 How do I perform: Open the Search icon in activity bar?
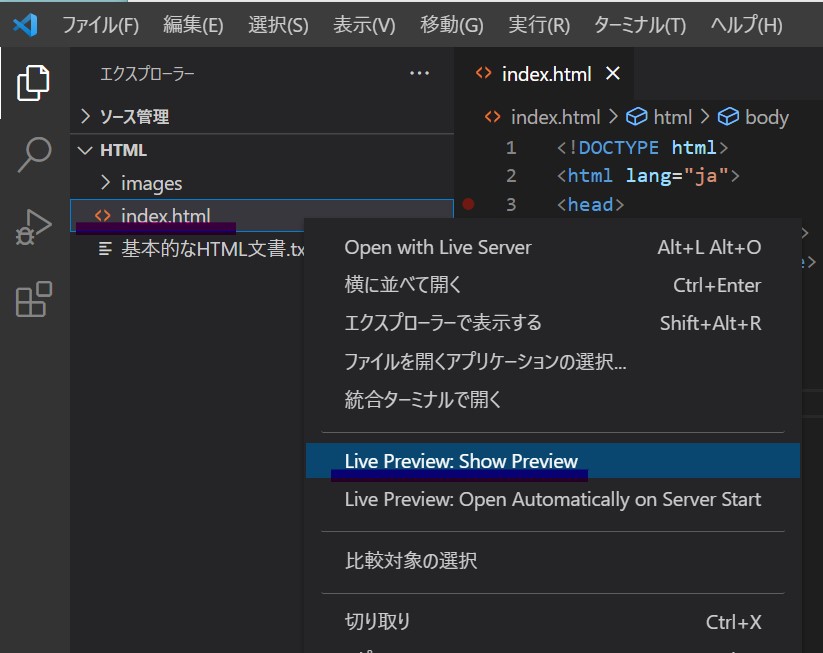click(33, 155)
